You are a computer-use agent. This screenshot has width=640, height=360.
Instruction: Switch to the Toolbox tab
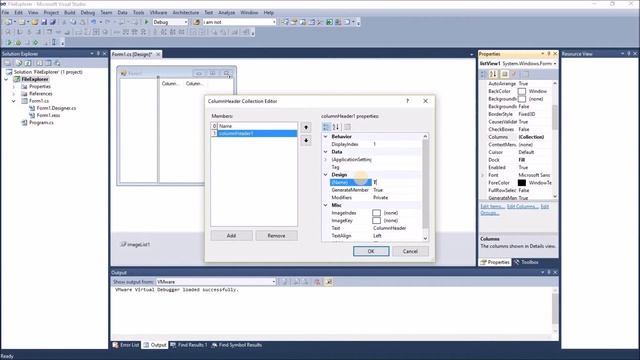527,262
